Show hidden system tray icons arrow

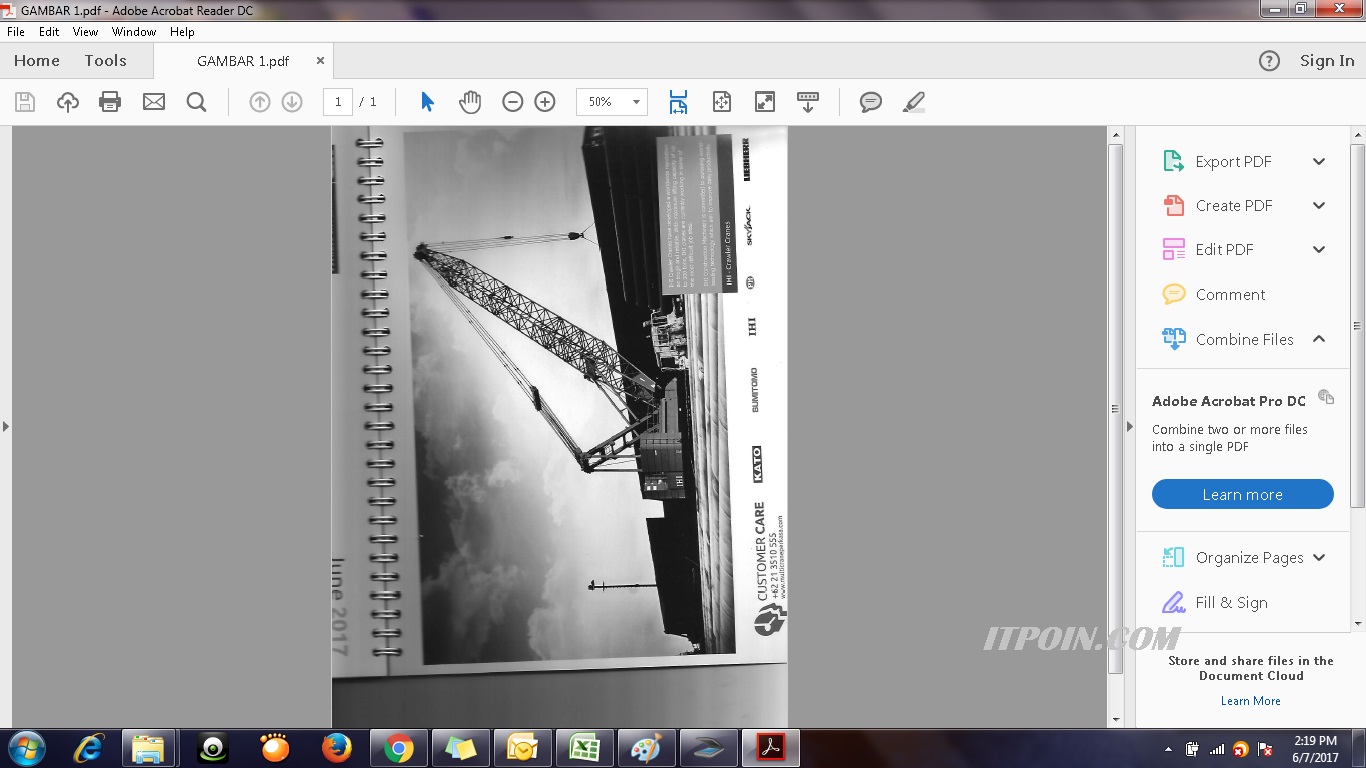pyautogui.click(x=1169, y=749)
